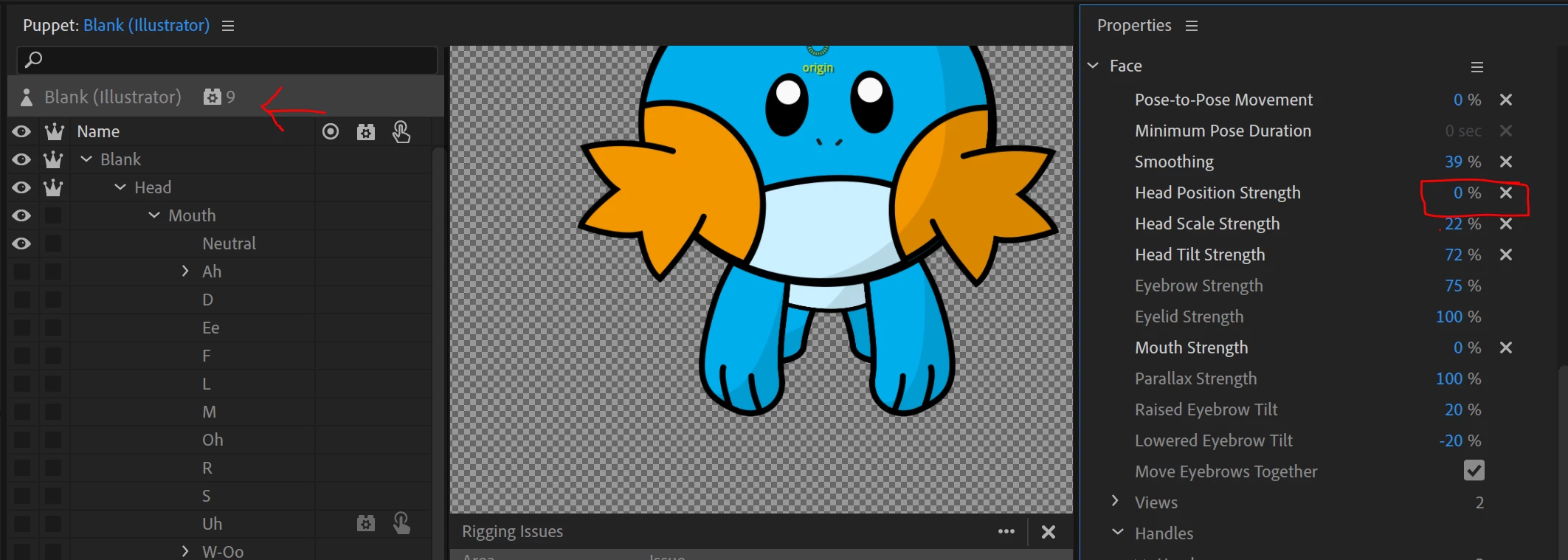Open the Blank (Illustrator) puppet link
Image resolution: width=1568 pixels, height=560 pixels.
click(x=146, y=25)
